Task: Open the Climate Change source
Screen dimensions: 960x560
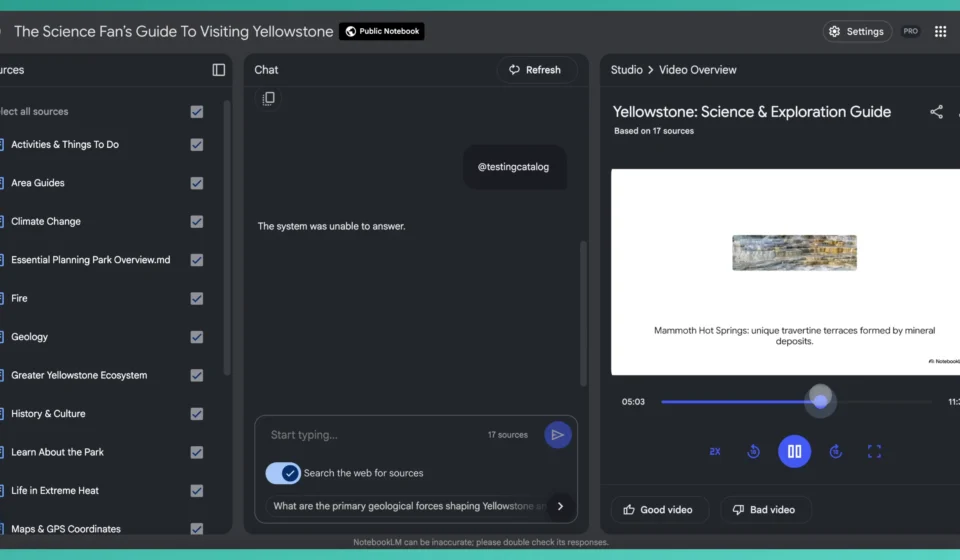Action: pyautogui.click(x=46, y=222)
